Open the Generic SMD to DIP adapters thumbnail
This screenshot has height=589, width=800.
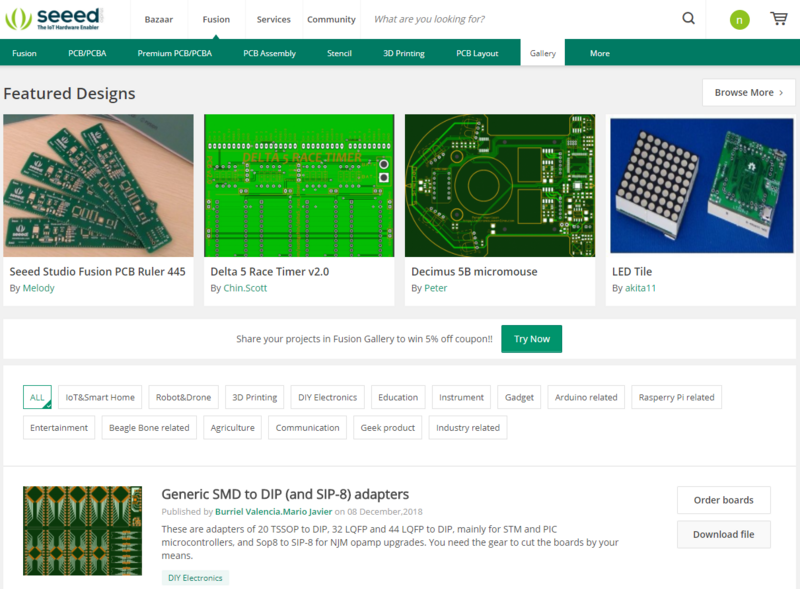click(x=82, y=531)
